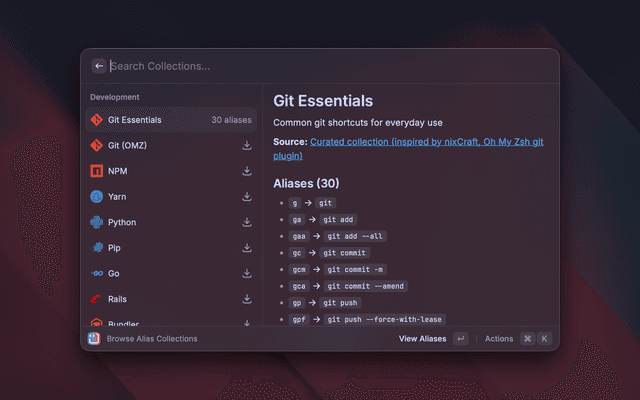Download the Git (OMZ) collection
This screenshot has height=400, width=640.
(247, 145)
